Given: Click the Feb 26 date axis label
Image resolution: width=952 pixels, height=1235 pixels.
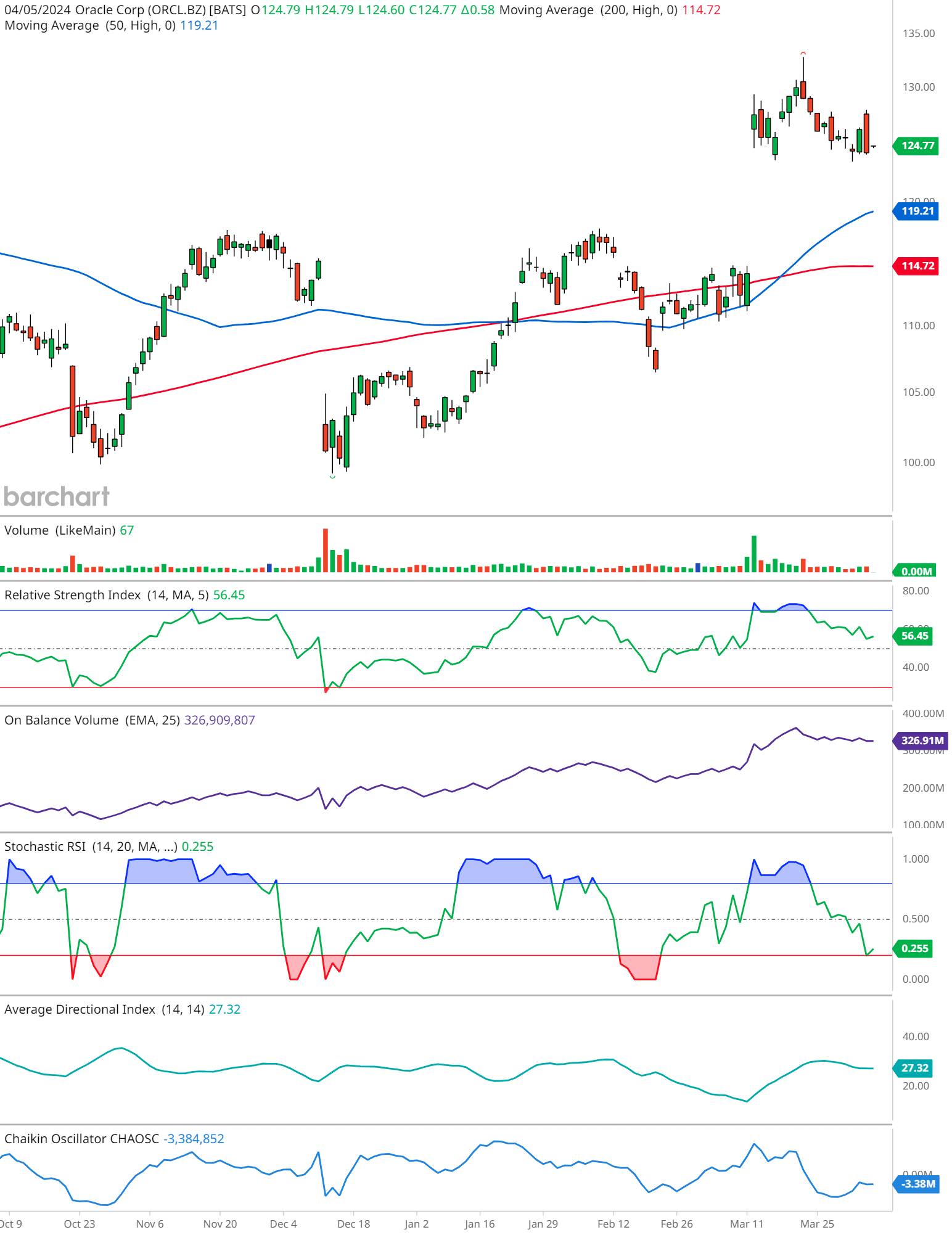Looking at the screenshot, I should [x=677, y=1225].
